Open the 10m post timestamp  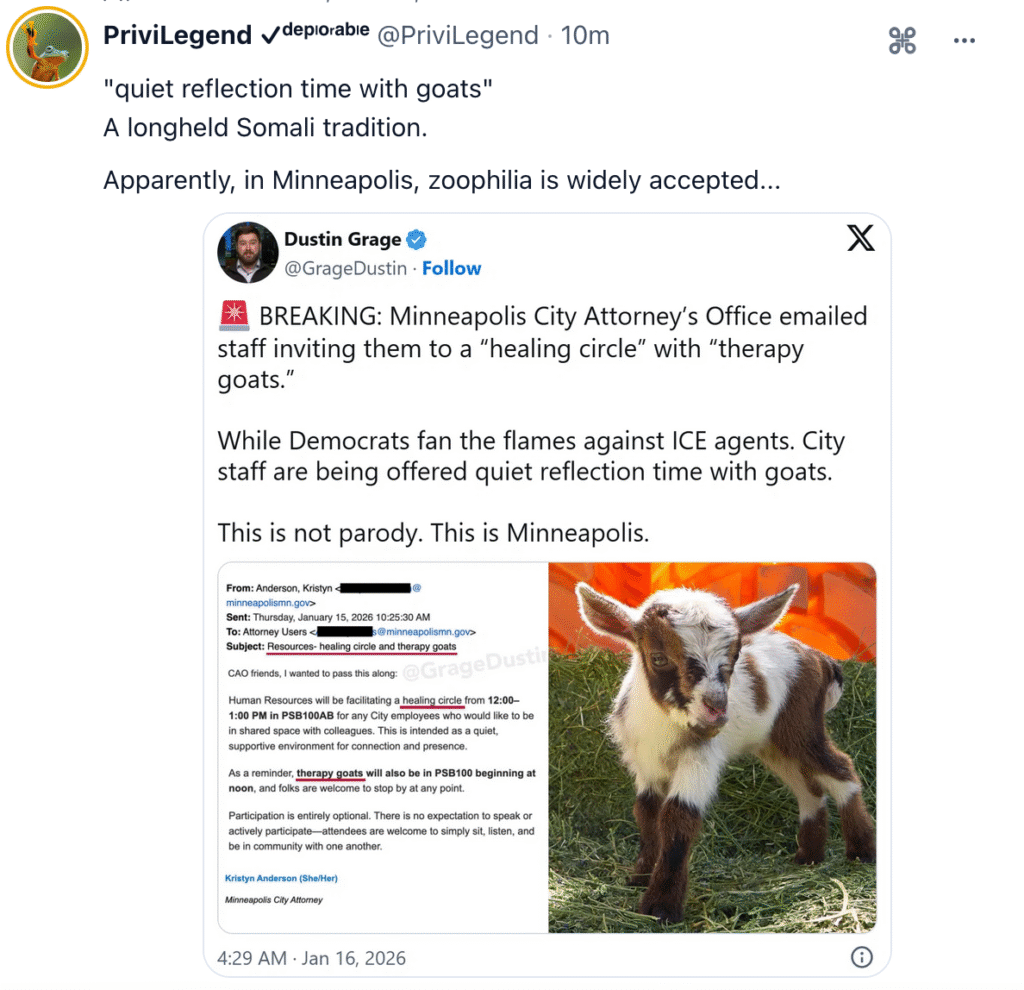(x=585, y=35)
